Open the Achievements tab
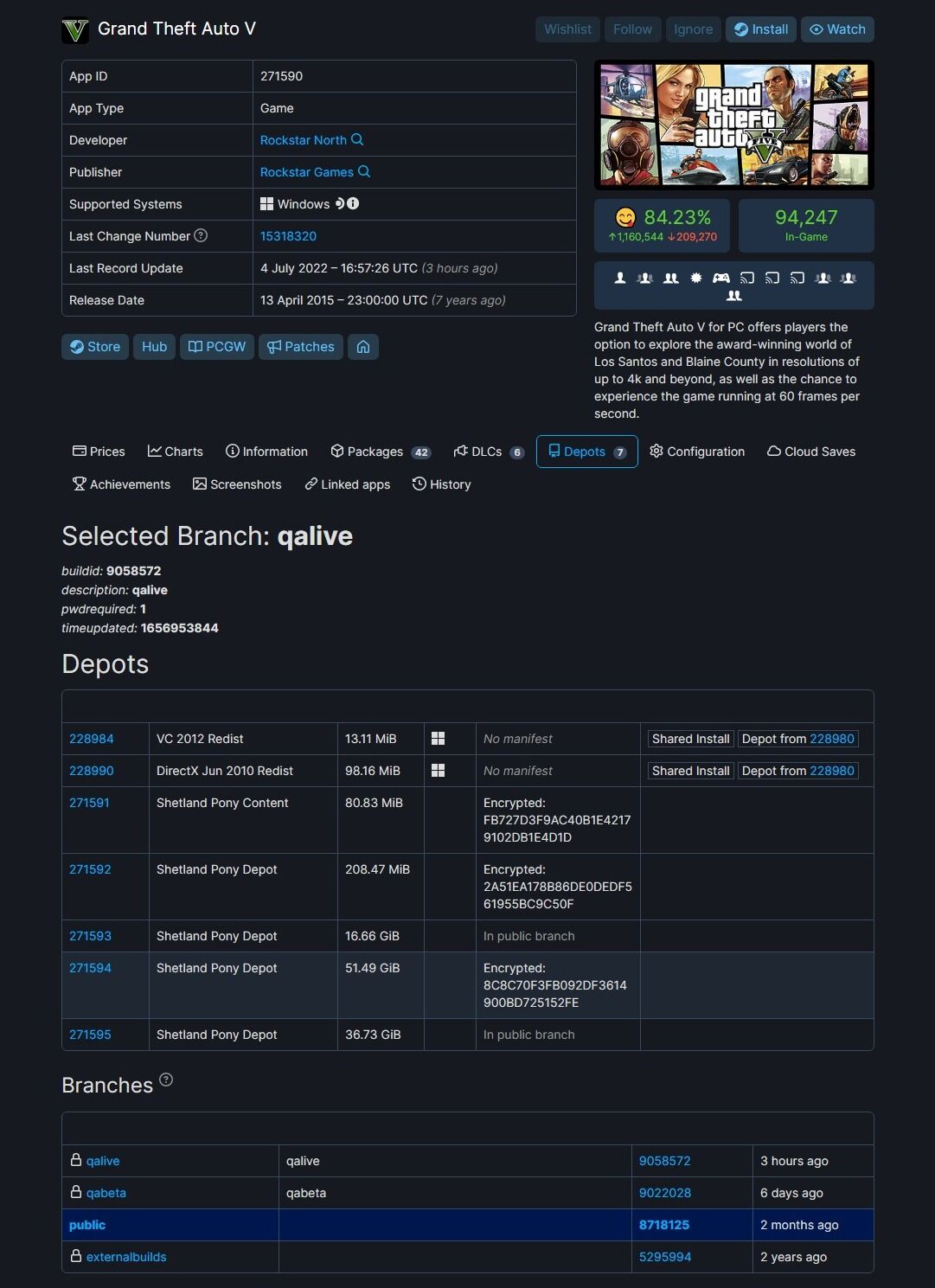The image size is (935, 1288). click(x=121, y=484)
